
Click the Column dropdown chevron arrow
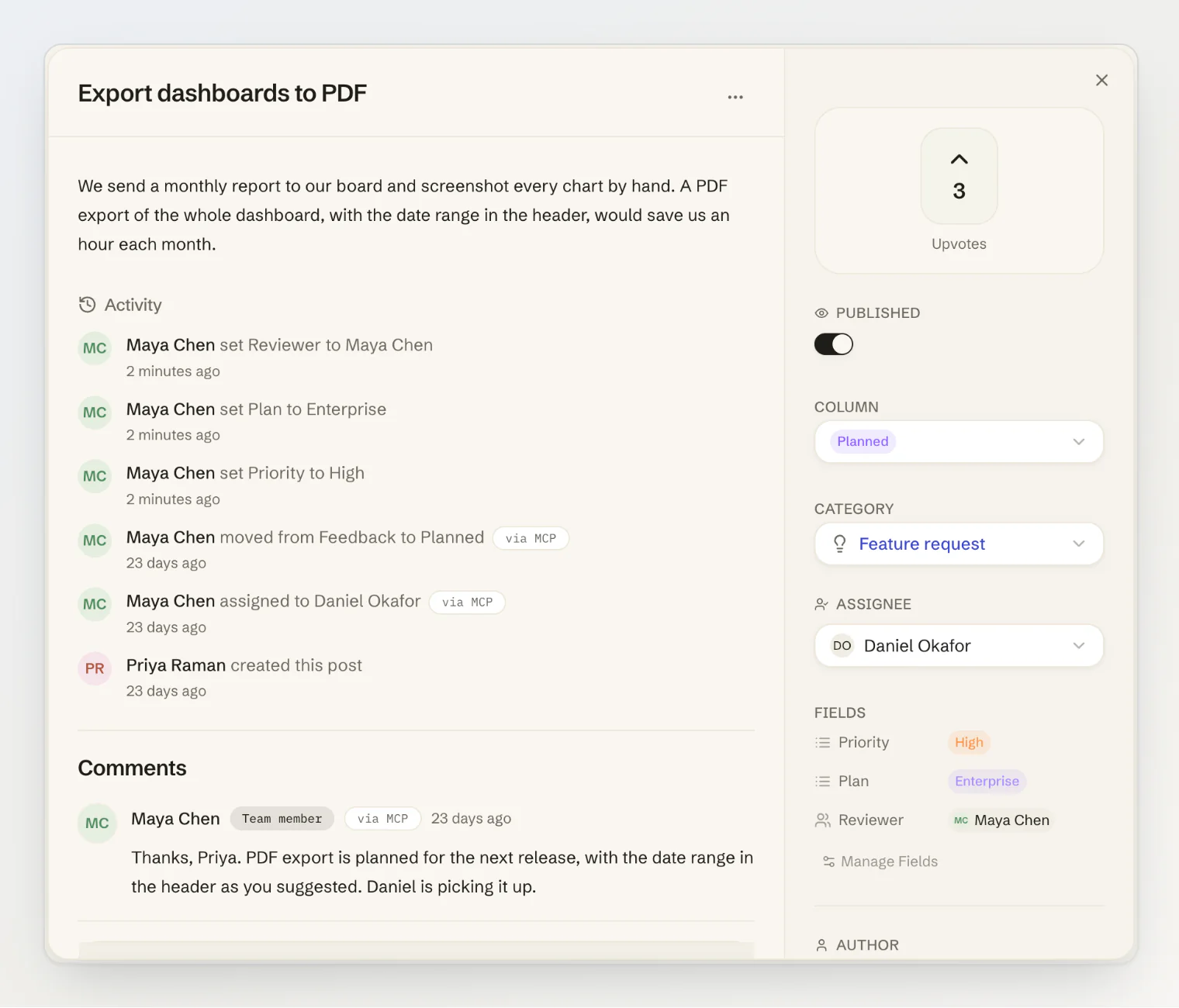click(x=1078, y=442)
